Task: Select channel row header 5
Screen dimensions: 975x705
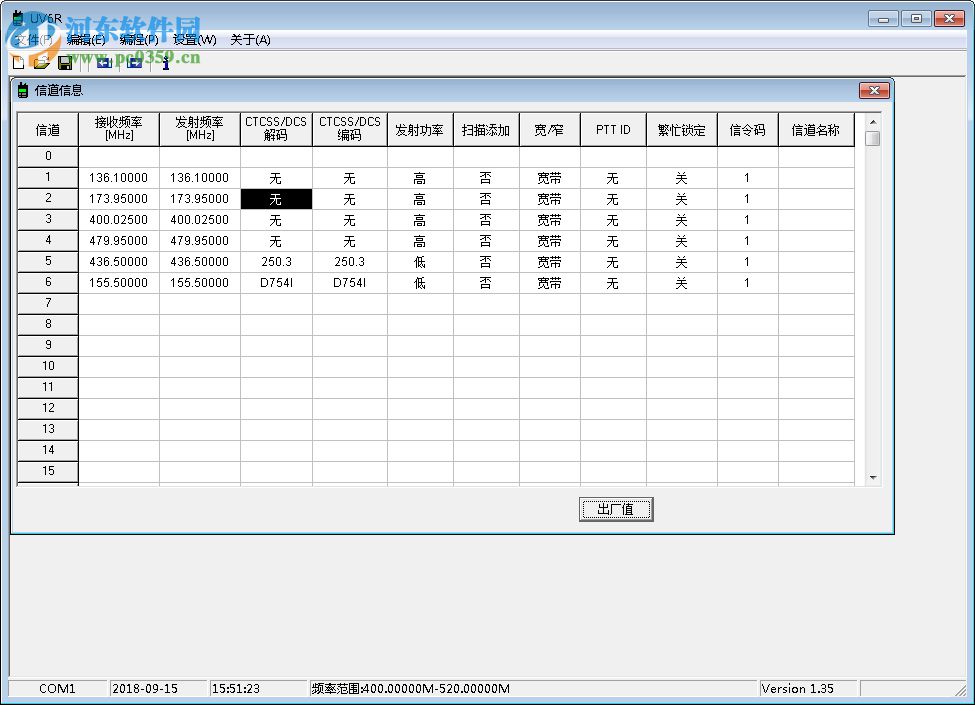Action: 48,262
